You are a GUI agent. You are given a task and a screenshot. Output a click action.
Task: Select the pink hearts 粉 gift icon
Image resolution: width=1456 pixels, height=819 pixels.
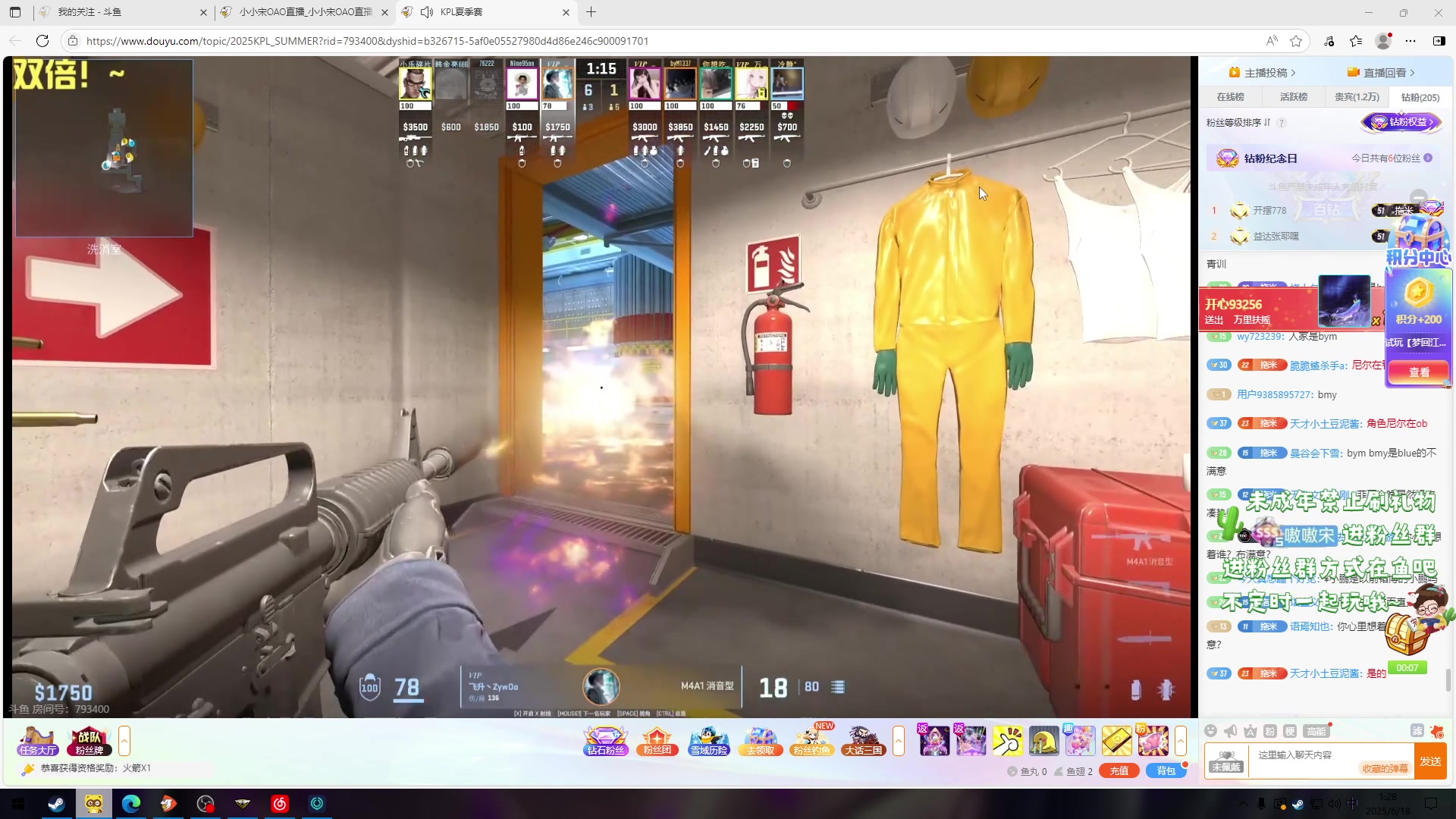coord(1153,741)
